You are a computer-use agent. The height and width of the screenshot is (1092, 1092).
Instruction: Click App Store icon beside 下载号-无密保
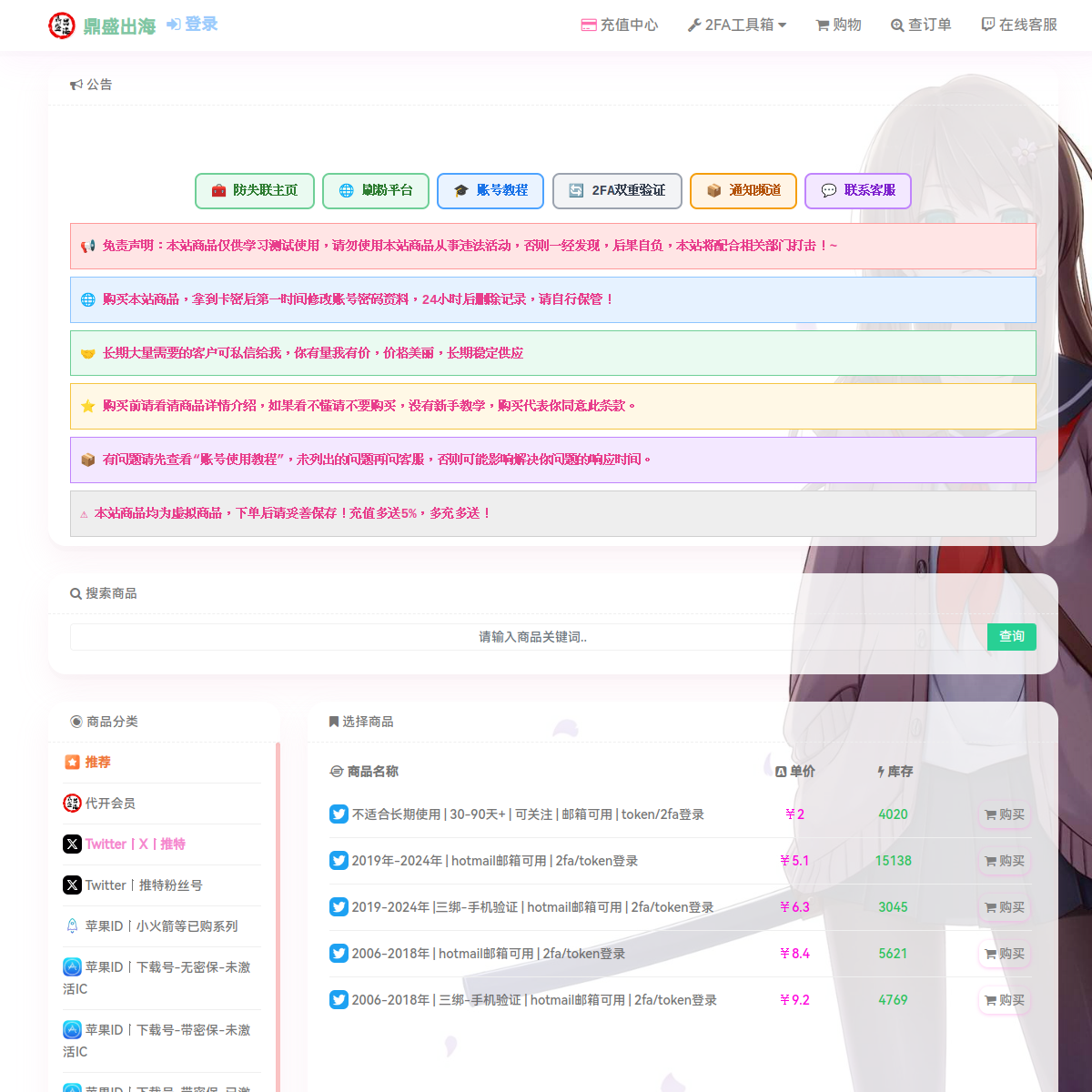72,967
